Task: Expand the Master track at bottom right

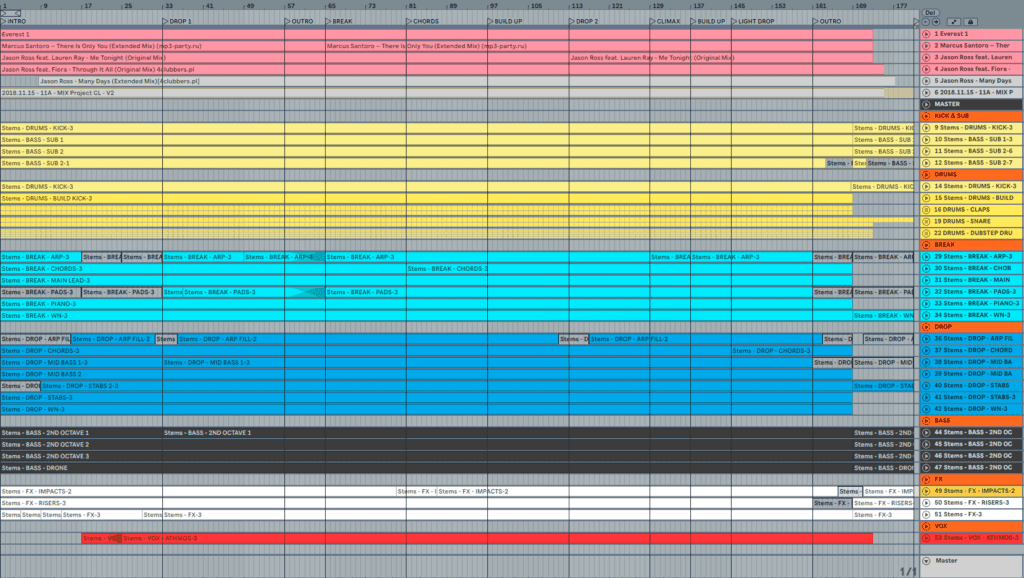Action: (x=926, y=561)
